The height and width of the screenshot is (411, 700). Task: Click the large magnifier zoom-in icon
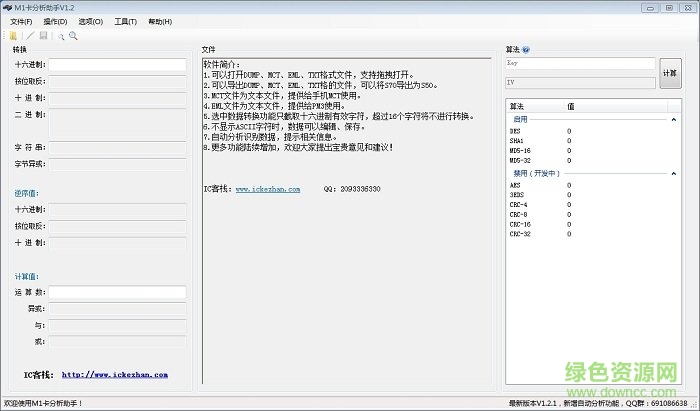(72, 35)
